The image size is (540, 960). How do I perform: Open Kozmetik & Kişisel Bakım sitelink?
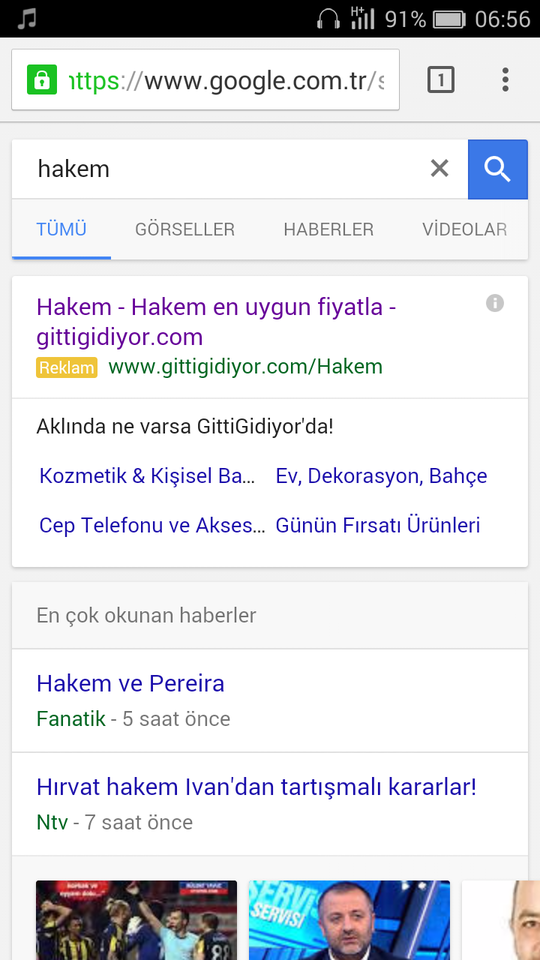(148, 476)
